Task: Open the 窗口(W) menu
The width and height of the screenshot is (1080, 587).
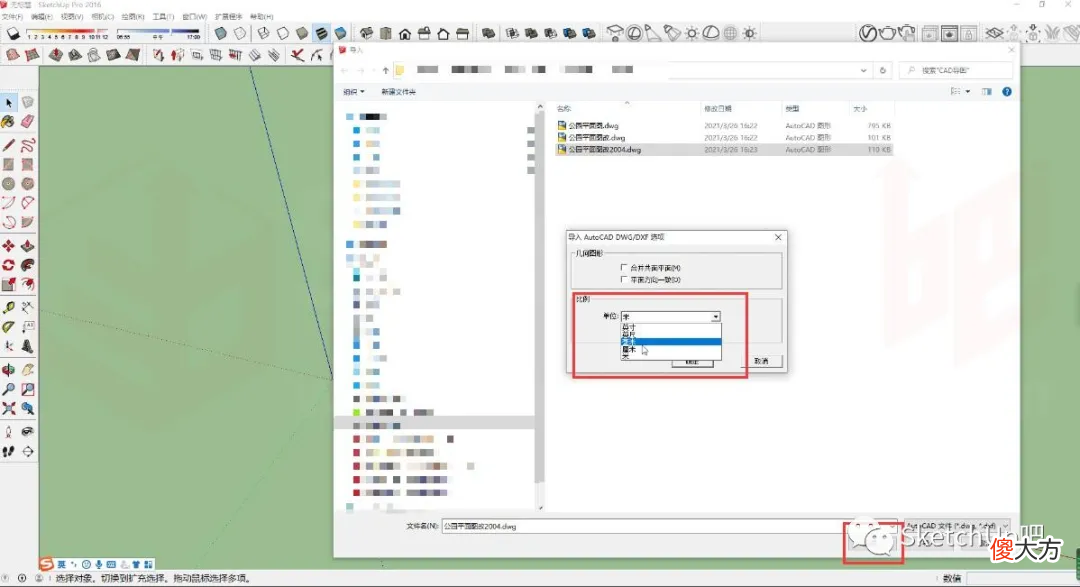Action: tap(194, 17)
